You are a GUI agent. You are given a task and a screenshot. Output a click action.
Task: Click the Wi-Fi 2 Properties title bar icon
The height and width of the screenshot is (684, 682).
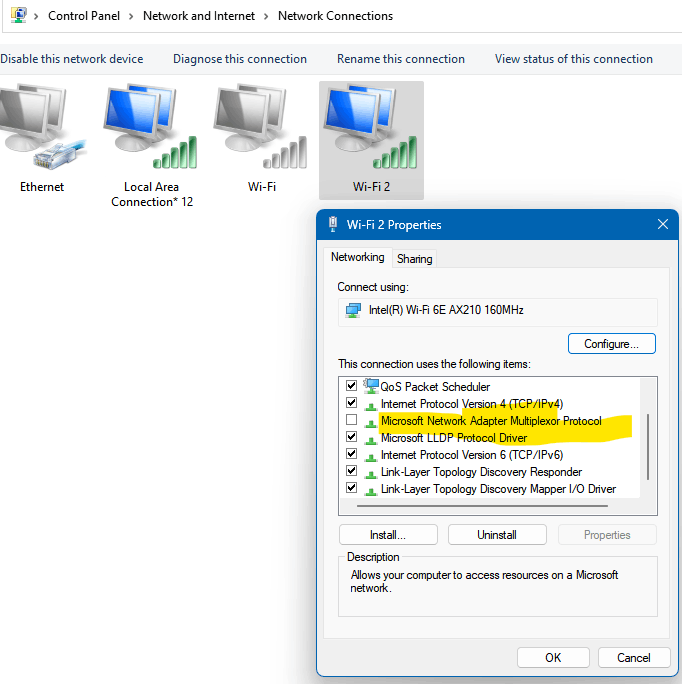(x=333, y=224)
